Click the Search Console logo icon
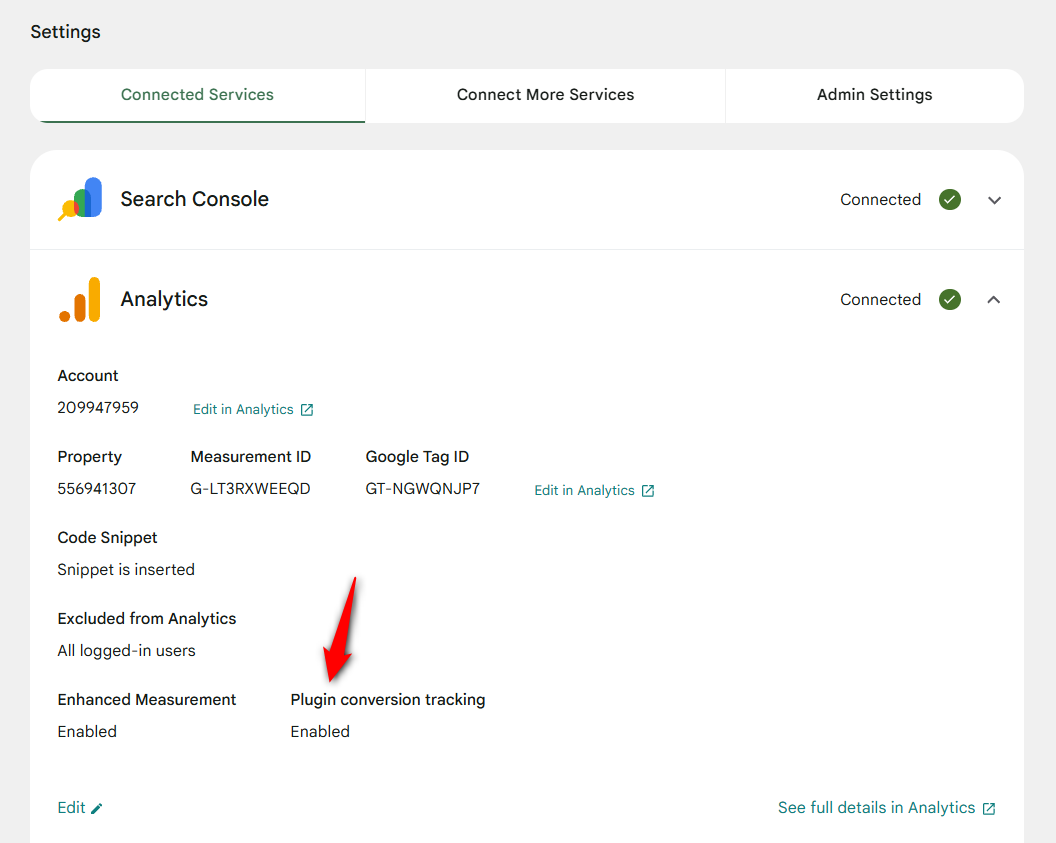Screen dimensions: 1056x843 [x=80, y=199]
